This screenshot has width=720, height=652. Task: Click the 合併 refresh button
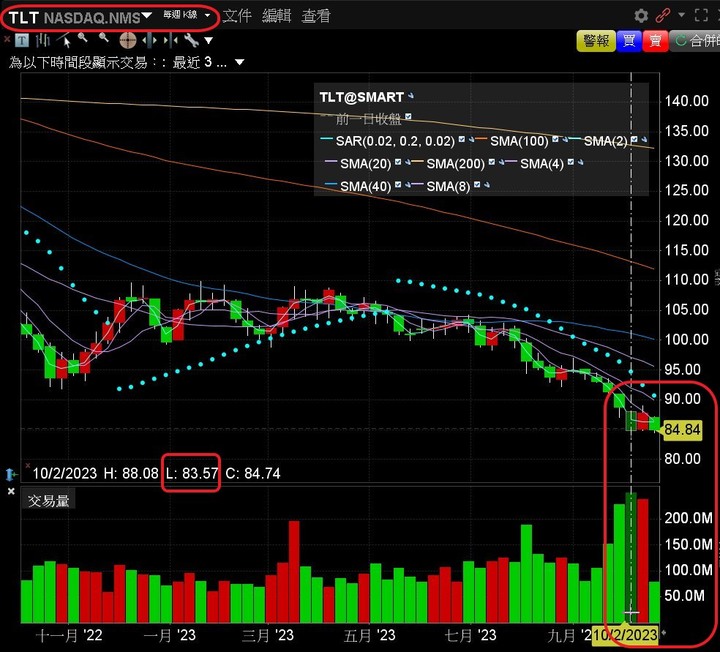pos(695,41)
